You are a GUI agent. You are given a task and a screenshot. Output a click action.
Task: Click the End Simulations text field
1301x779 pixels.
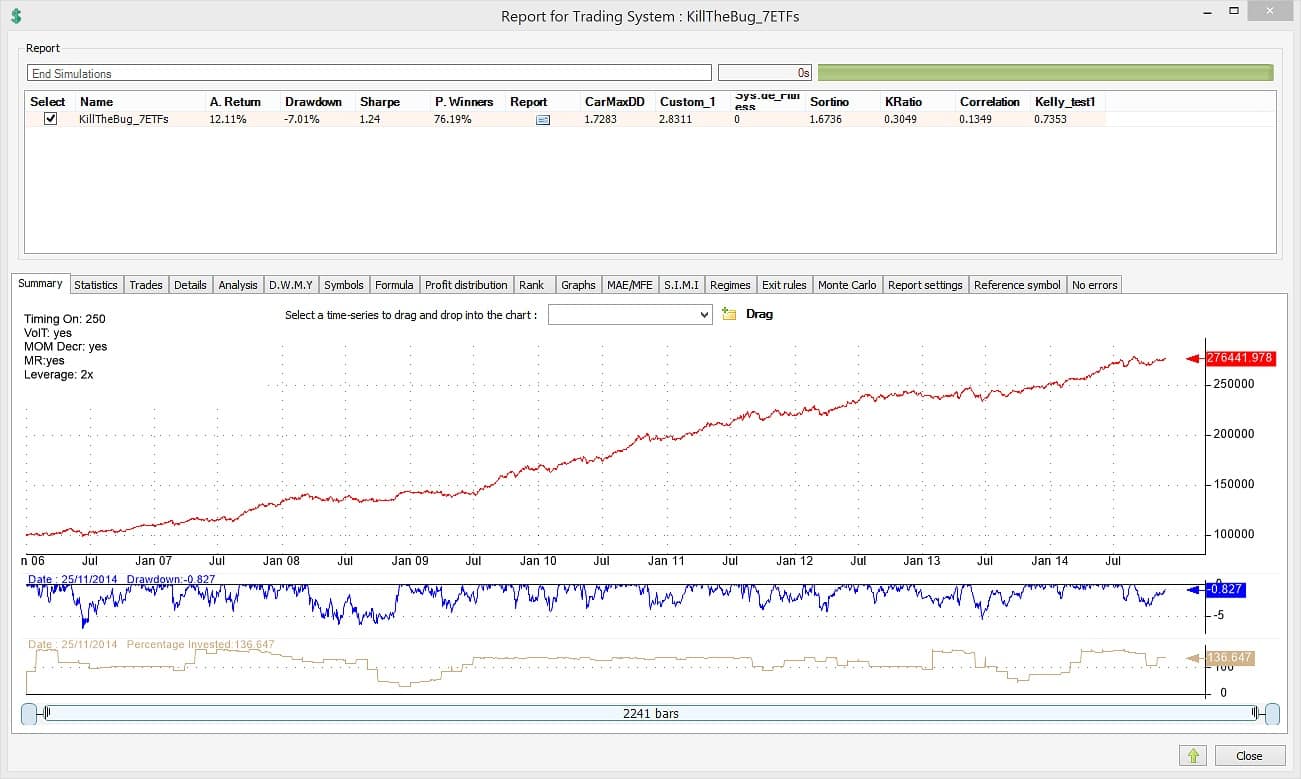pos(369,73)
